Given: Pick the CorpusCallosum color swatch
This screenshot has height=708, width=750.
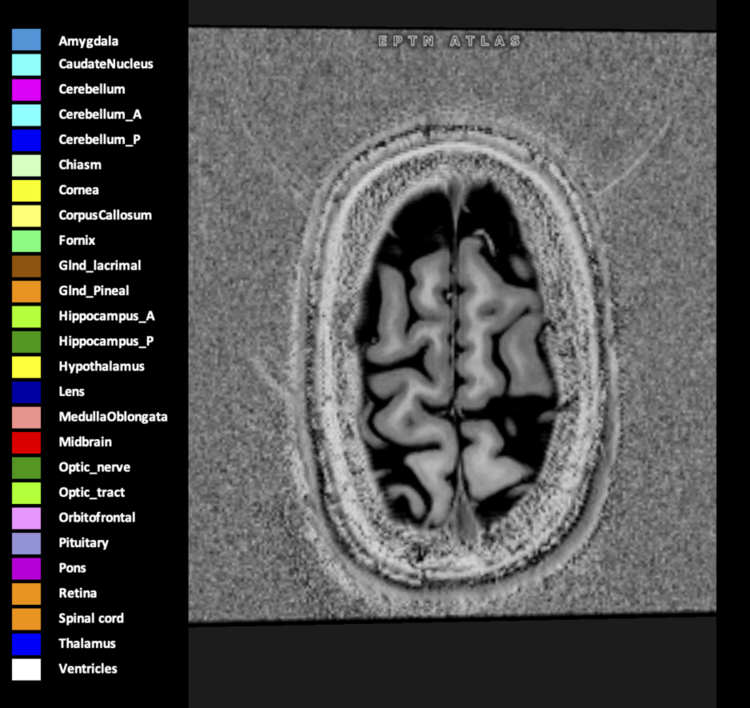Looking at the screenshot, I should (x=26, y=216).
